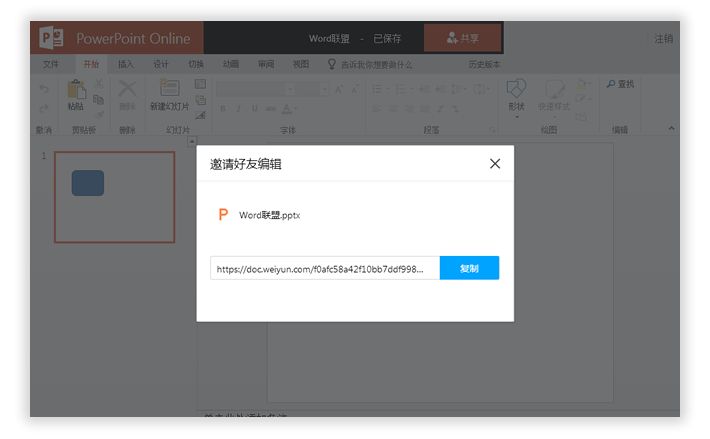Click the Delete X icon

tap(127, 89)
